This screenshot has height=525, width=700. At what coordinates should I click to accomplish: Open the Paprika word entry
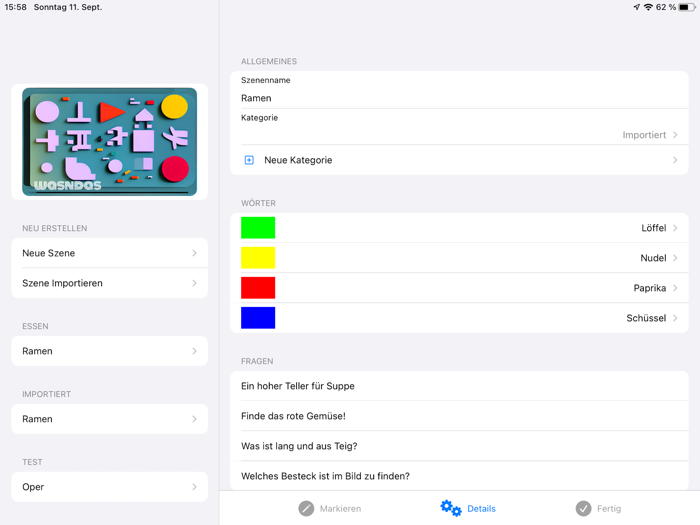coord(459,288)
